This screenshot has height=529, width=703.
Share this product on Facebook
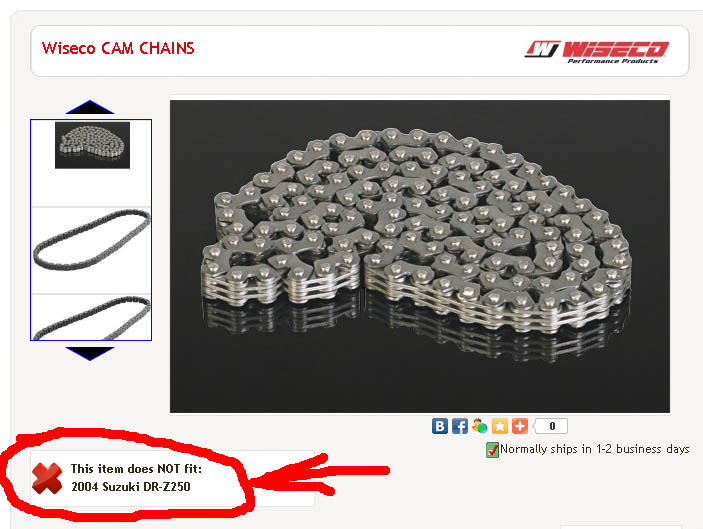(460, 426)
